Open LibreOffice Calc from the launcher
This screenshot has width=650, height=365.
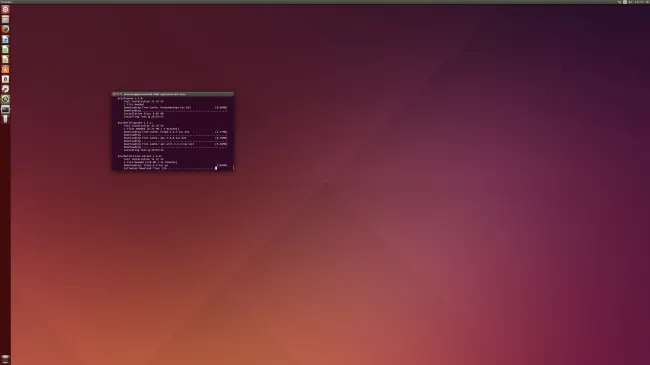pyautogui.click(x=5, y=49)
